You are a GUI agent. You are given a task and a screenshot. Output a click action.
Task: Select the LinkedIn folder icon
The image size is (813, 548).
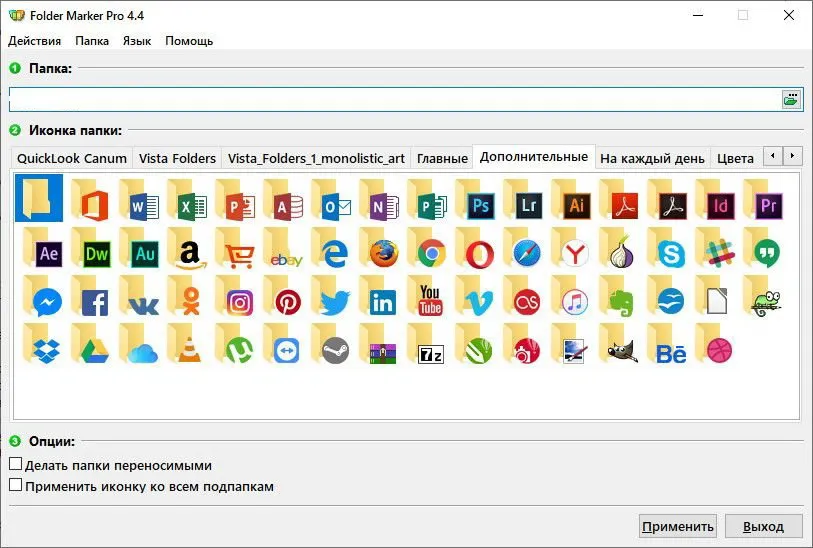click(380, 297)
